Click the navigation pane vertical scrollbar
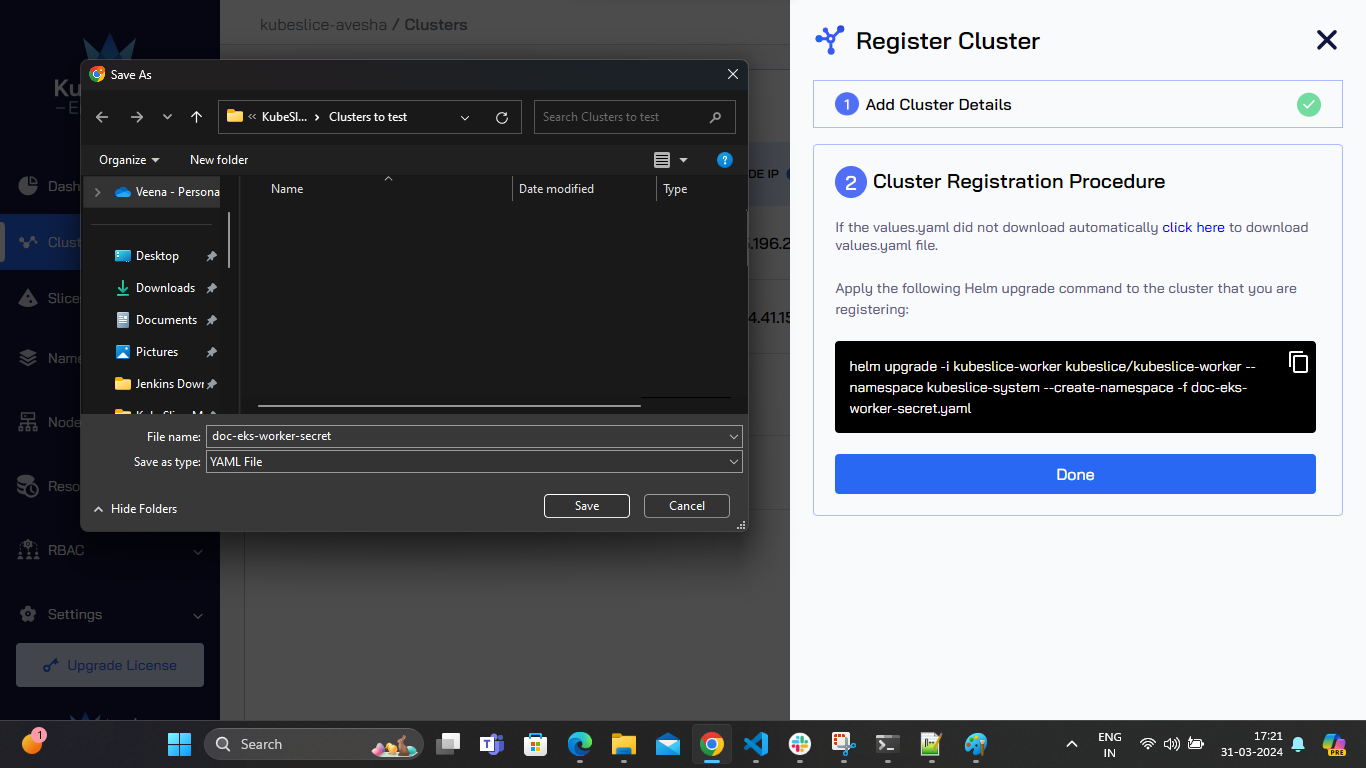This screenshot has height=768, width=1366. [229, 240]
